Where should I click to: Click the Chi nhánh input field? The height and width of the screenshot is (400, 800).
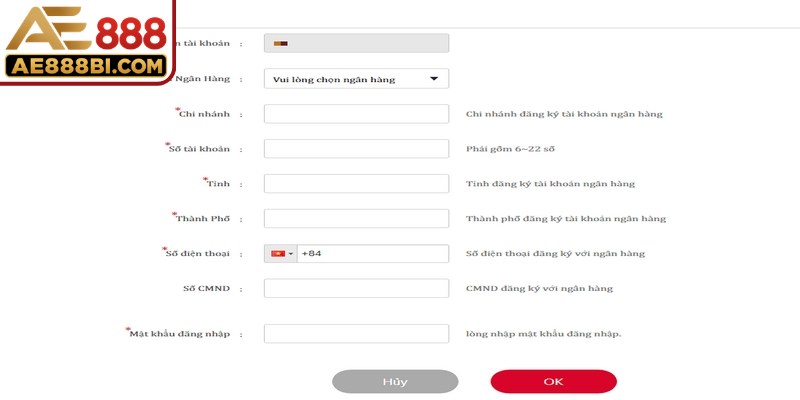click(356, 114)
